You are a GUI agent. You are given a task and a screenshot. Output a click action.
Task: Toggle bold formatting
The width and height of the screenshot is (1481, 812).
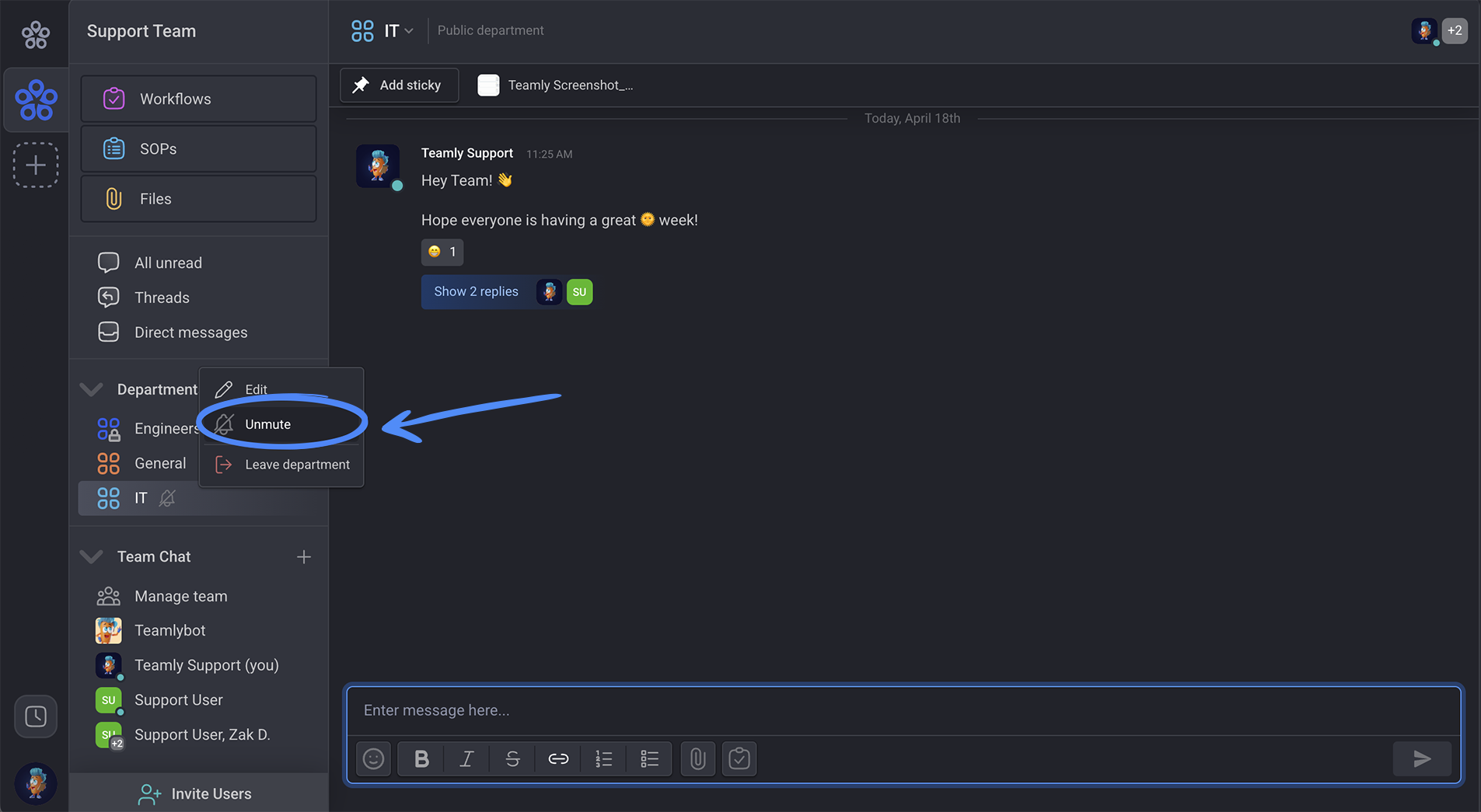pos(421,758)
